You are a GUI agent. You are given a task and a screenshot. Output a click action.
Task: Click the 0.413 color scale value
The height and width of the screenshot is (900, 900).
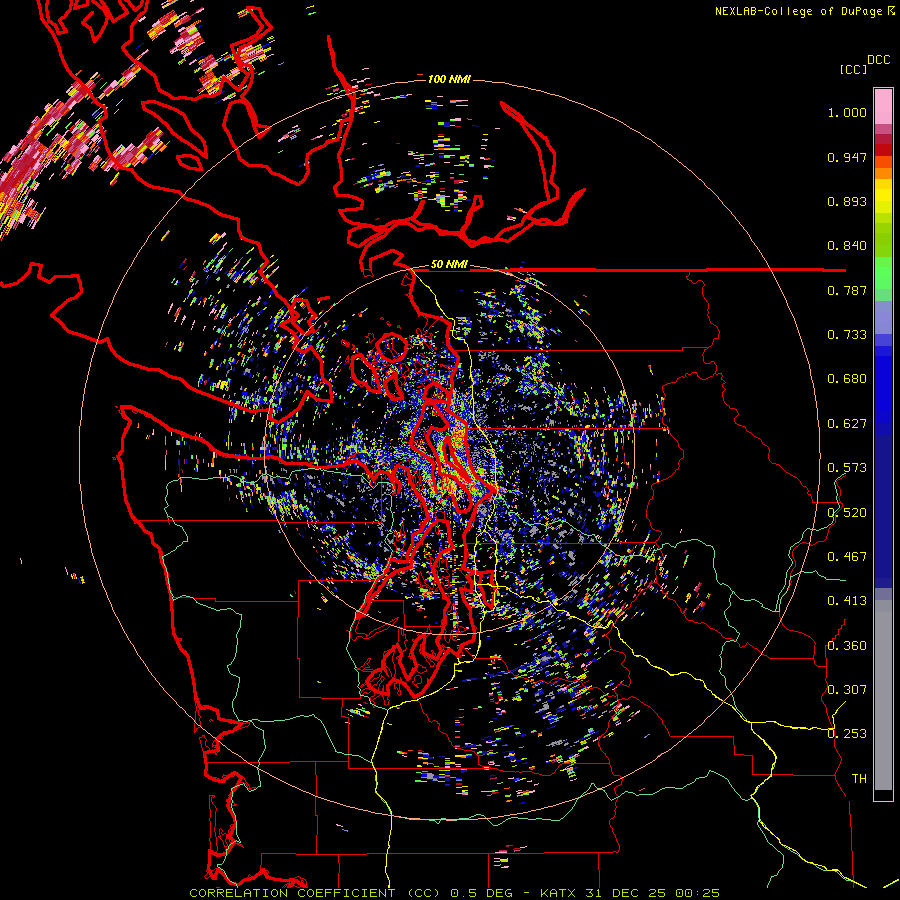tap(847, 601)
